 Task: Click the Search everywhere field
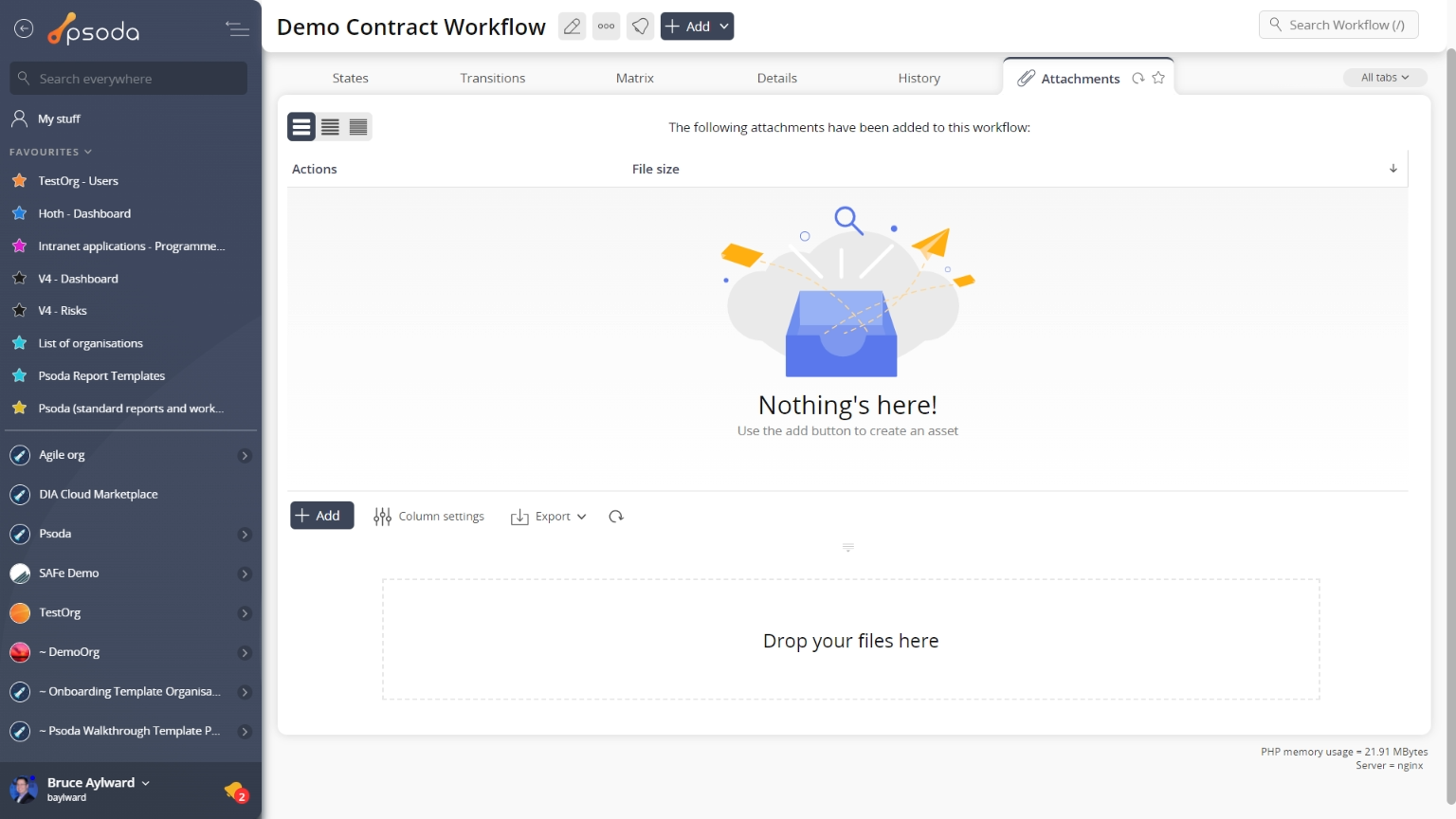(x=129, y=79)
